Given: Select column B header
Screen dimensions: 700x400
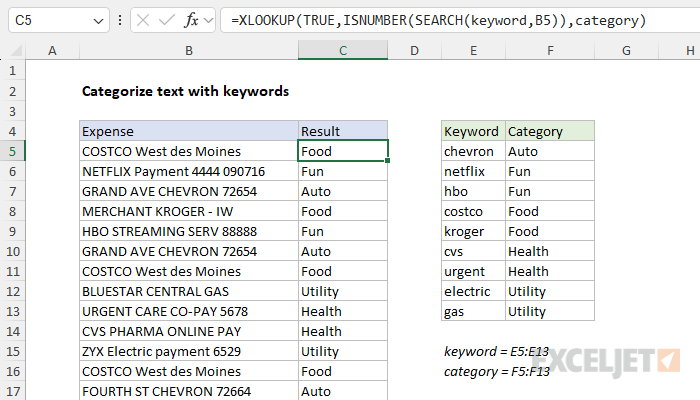Looking at the screenshot, I should point(189,50).
